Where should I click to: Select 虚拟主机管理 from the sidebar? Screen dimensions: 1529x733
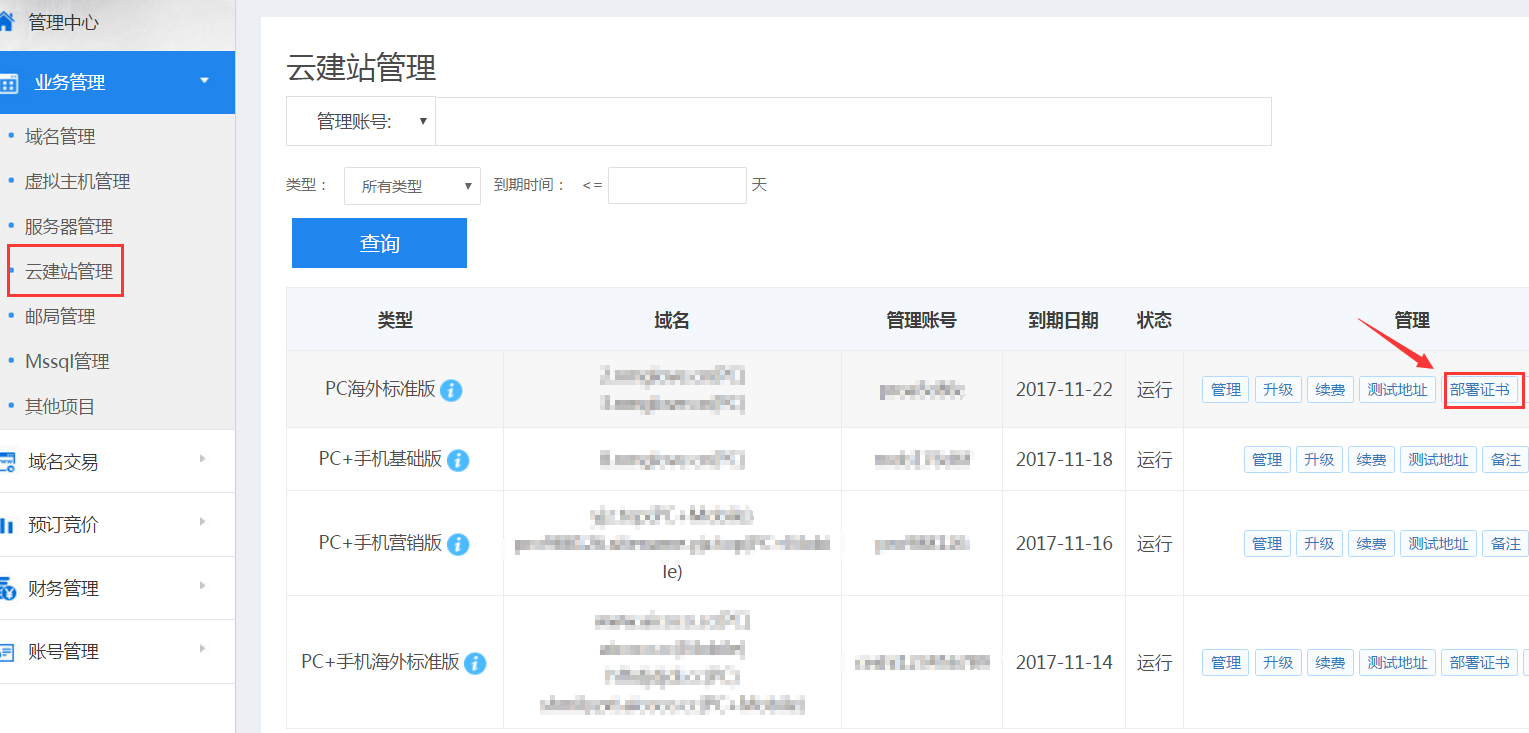tap(77, 182)
